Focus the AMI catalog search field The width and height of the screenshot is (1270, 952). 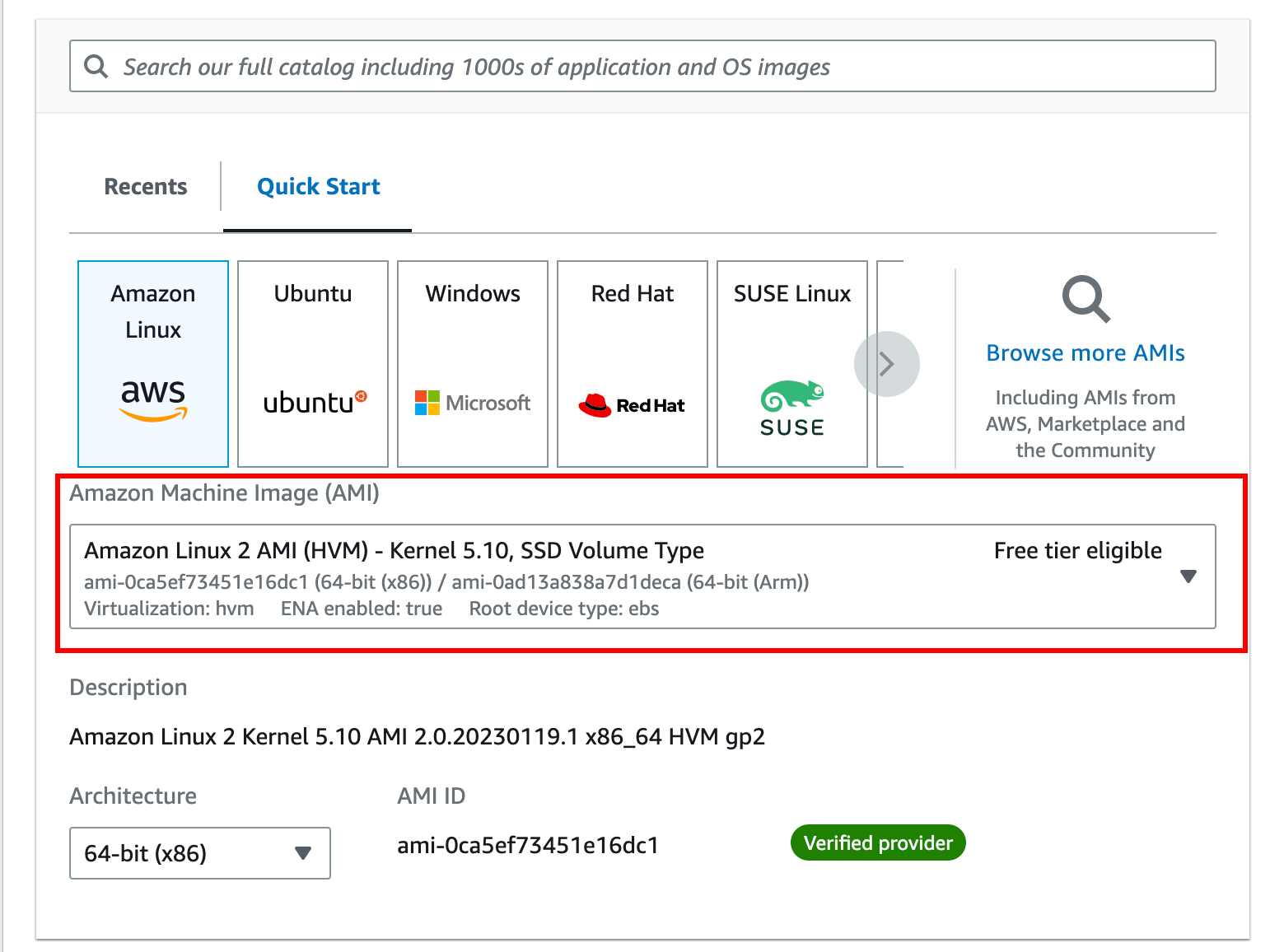(642, 66)
